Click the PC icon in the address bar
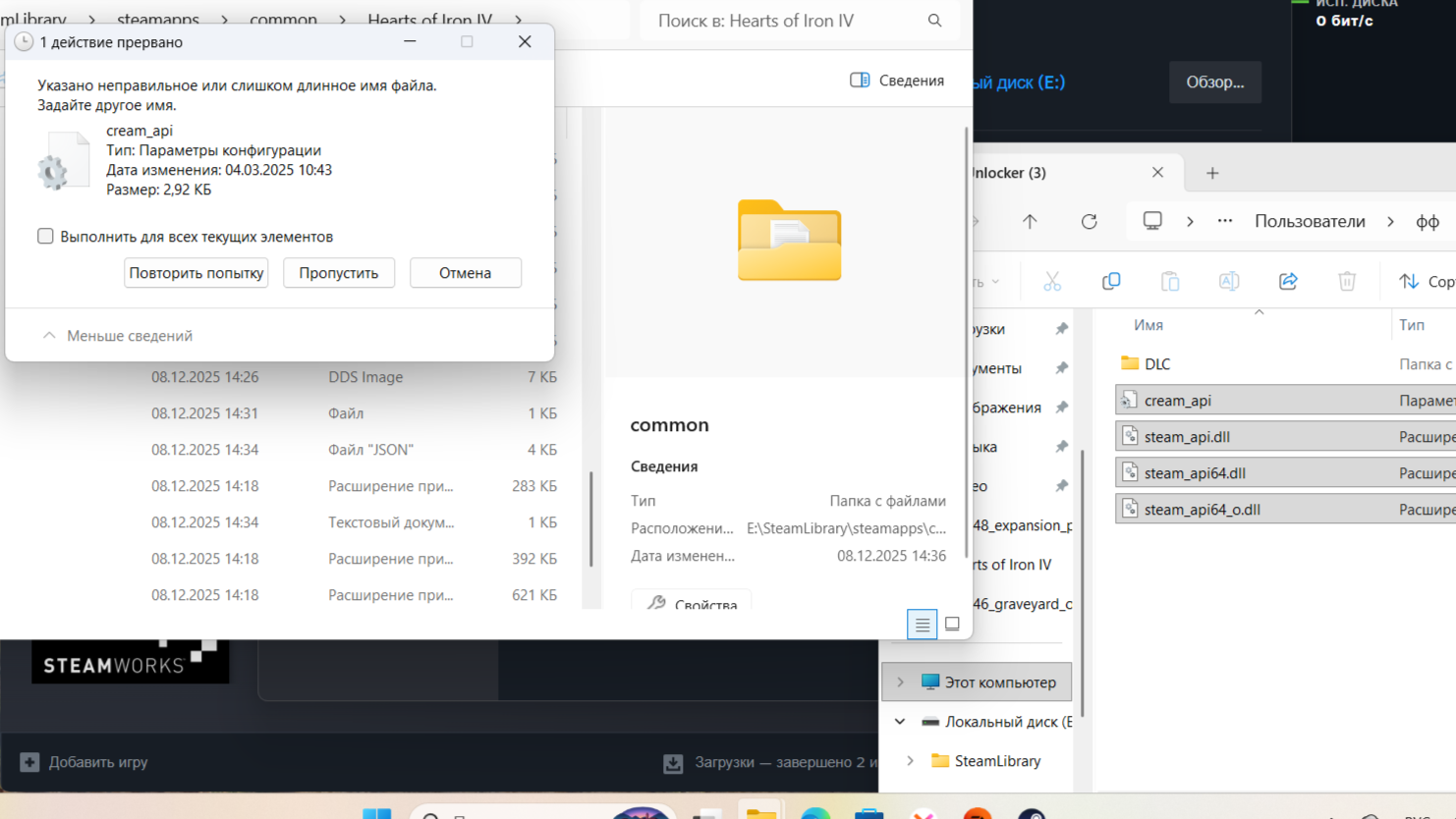This screenshot has width=1456, height=819. (x=1152, y=221)
